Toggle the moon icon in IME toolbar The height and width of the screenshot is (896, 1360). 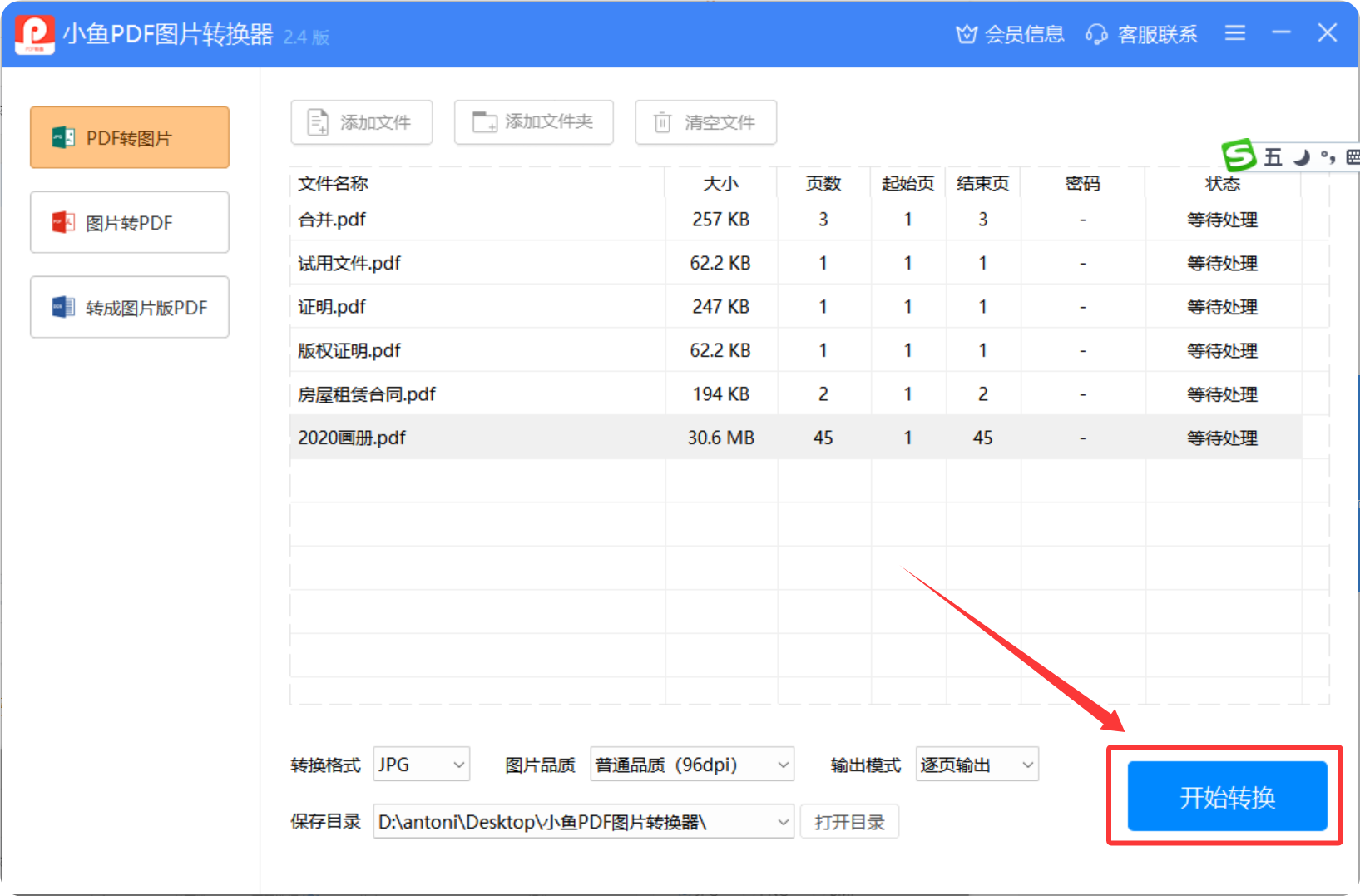1302,157
